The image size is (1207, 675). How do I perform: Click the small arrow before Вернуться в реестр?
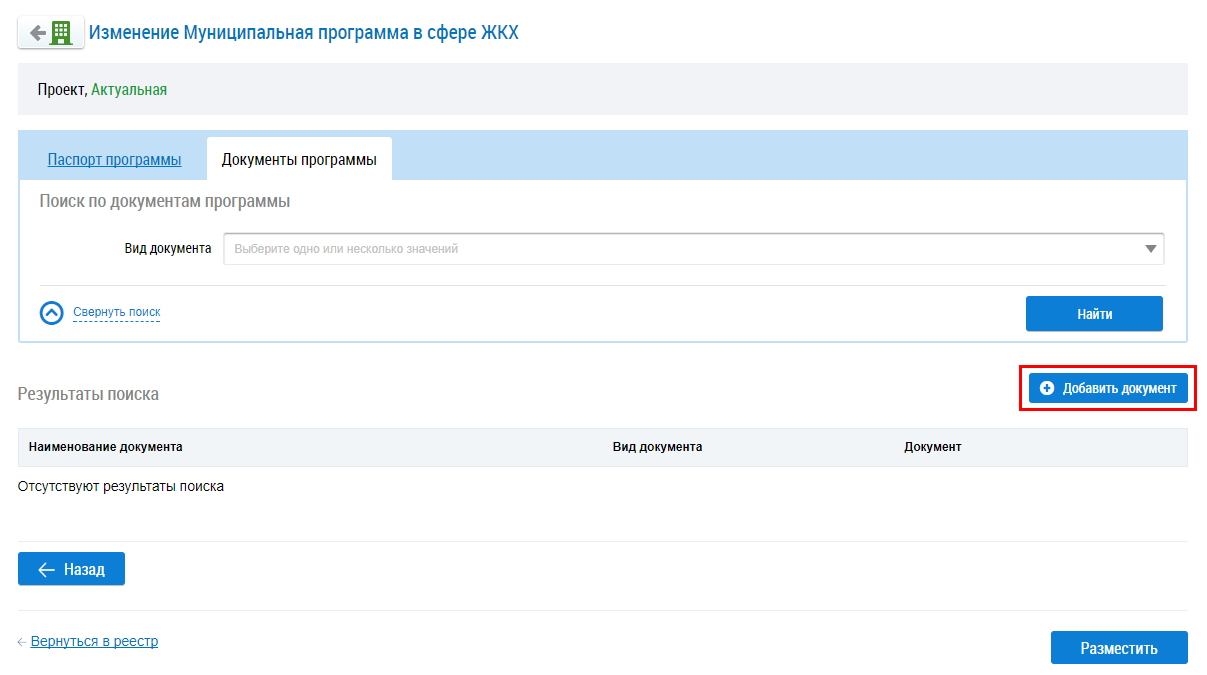(x=22, y=642)
